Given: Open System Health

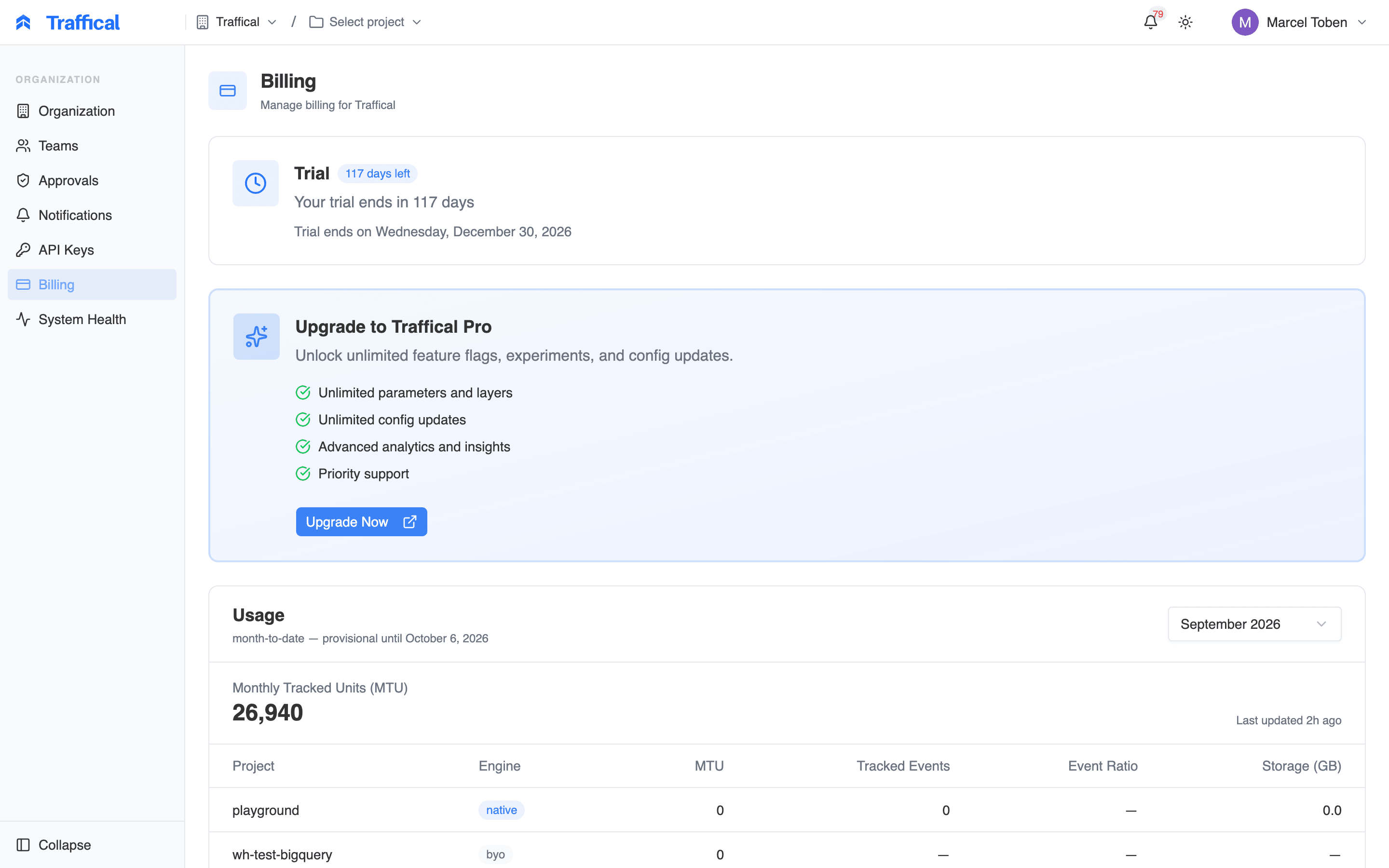Looking at the screenshot, I should (92, 319).
